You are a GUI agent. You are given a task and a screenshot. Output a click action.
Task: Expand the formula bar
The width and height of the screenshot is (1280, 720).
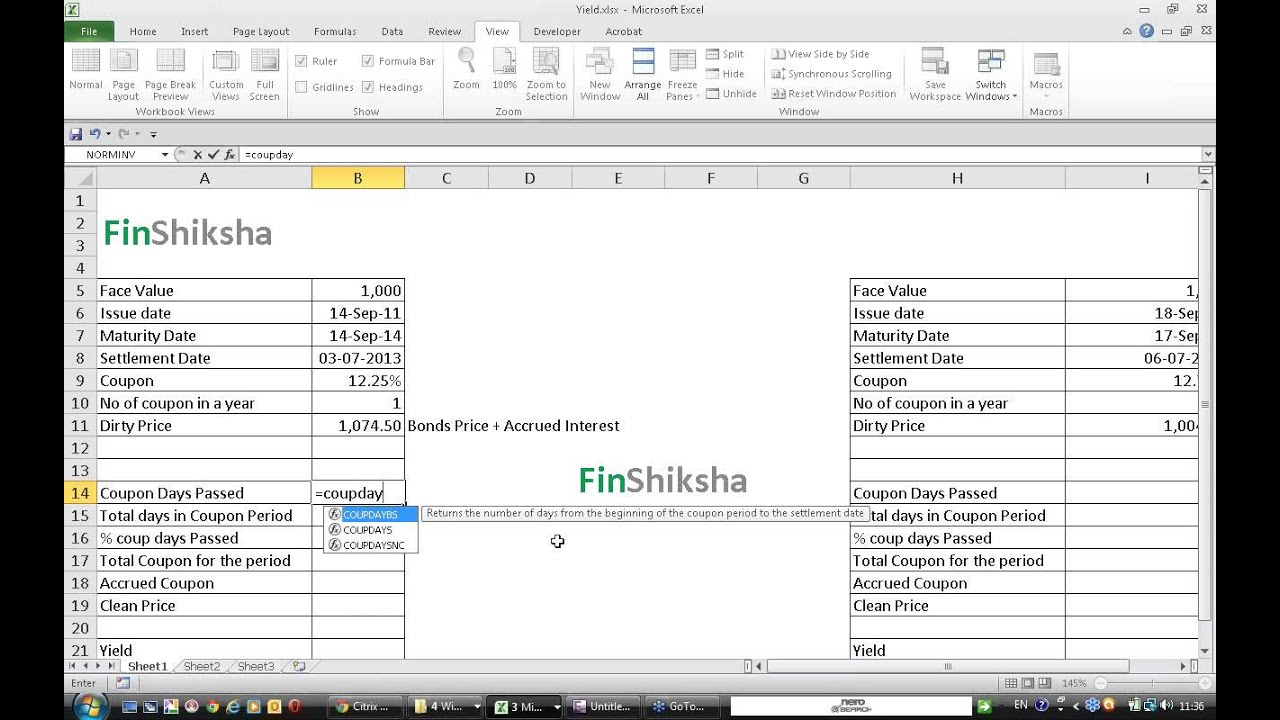click(1208, 155)
